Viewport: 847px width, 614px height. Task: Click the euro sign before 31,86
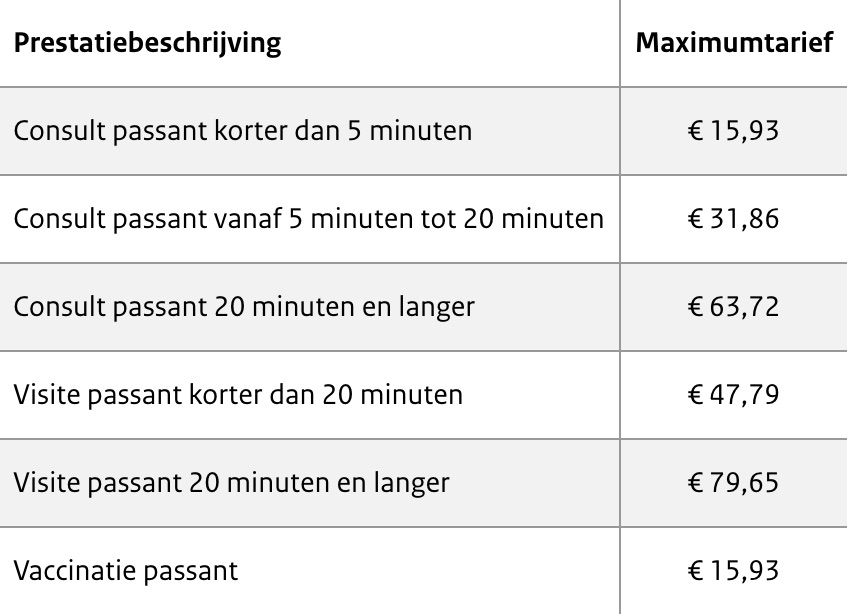696,219
